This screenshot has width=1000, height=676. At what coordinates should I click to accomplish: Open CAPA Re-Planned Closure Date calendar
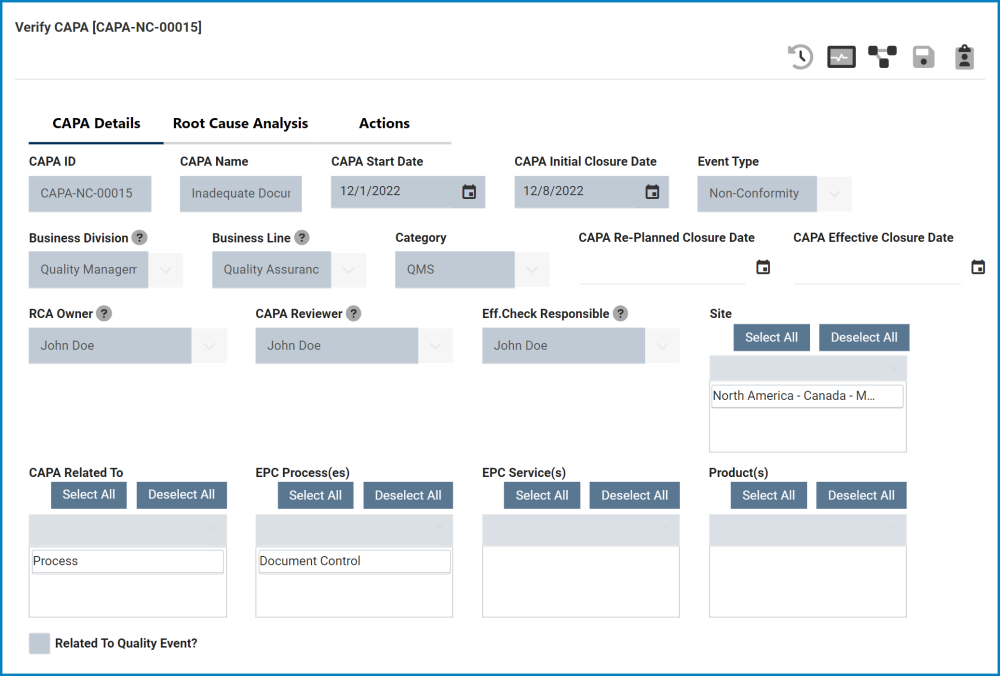(763, 267)
